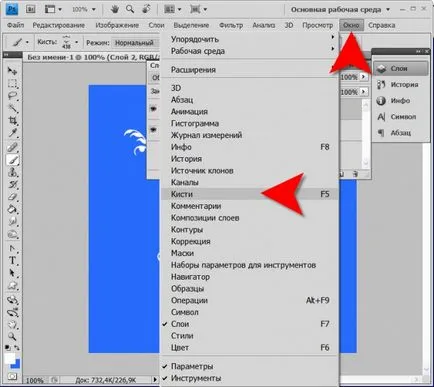
Task: Click the Zoom tool in application bar
Action: pyautogui.click(x=130, y=9)
